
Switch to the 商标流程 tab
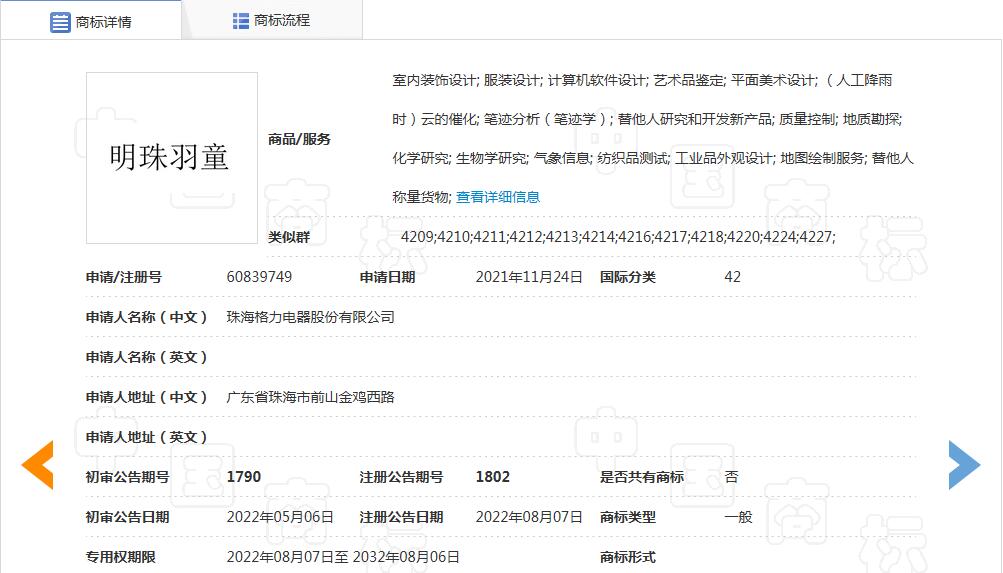[272, 20]
